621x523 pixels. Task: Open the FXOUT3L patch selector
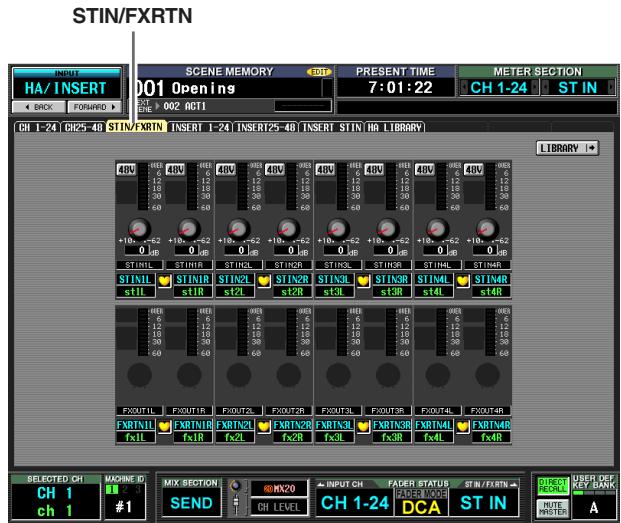tap(338, 411)
